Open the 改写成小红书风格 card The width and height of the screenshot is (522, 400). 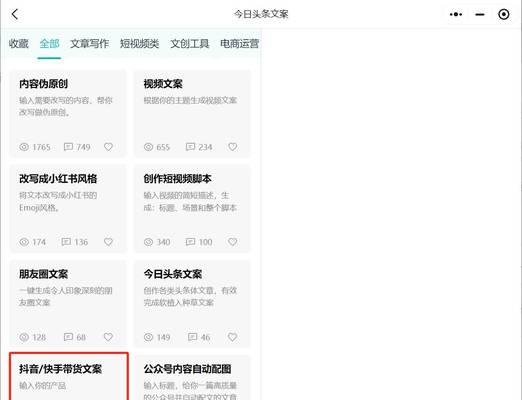coord(68,208)
